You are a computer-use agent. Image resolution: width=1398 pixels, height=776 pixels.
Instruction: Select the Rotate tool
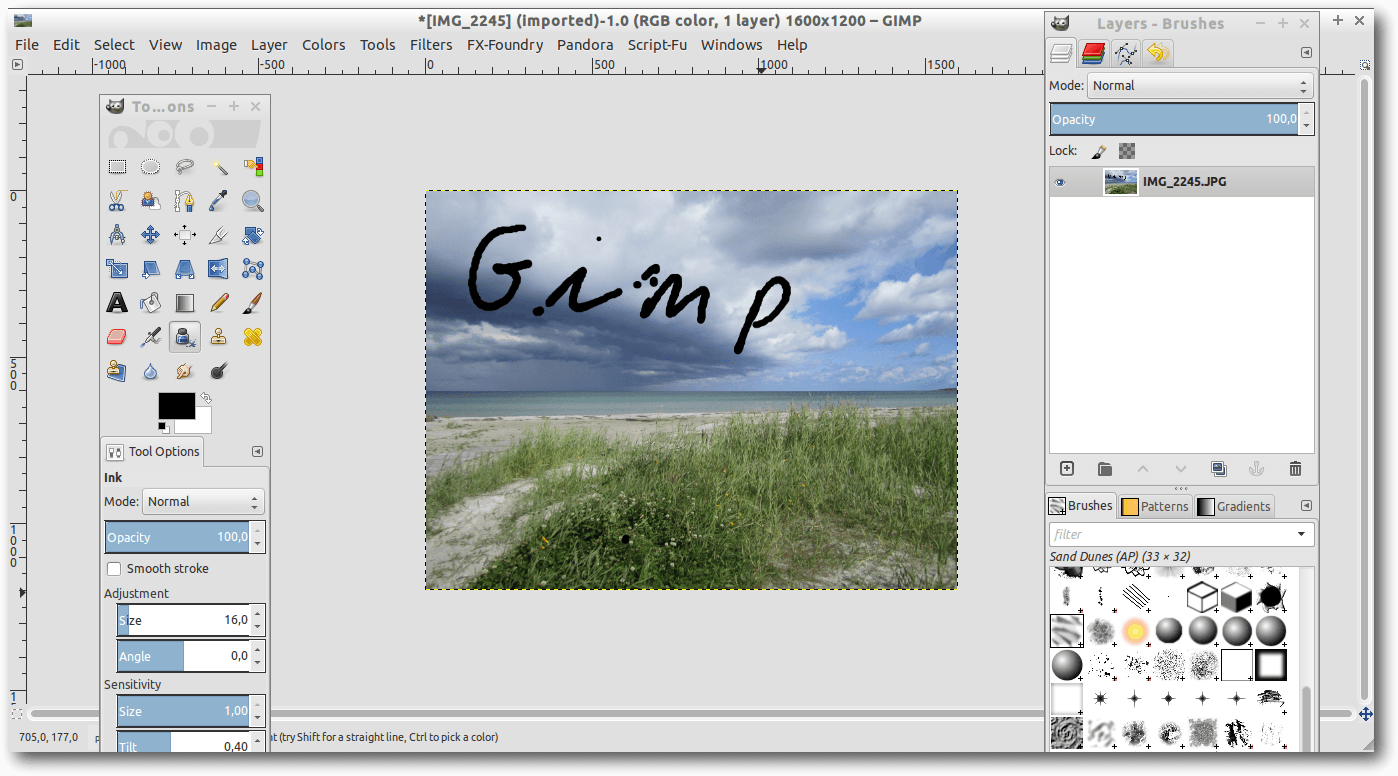[253, 235]
